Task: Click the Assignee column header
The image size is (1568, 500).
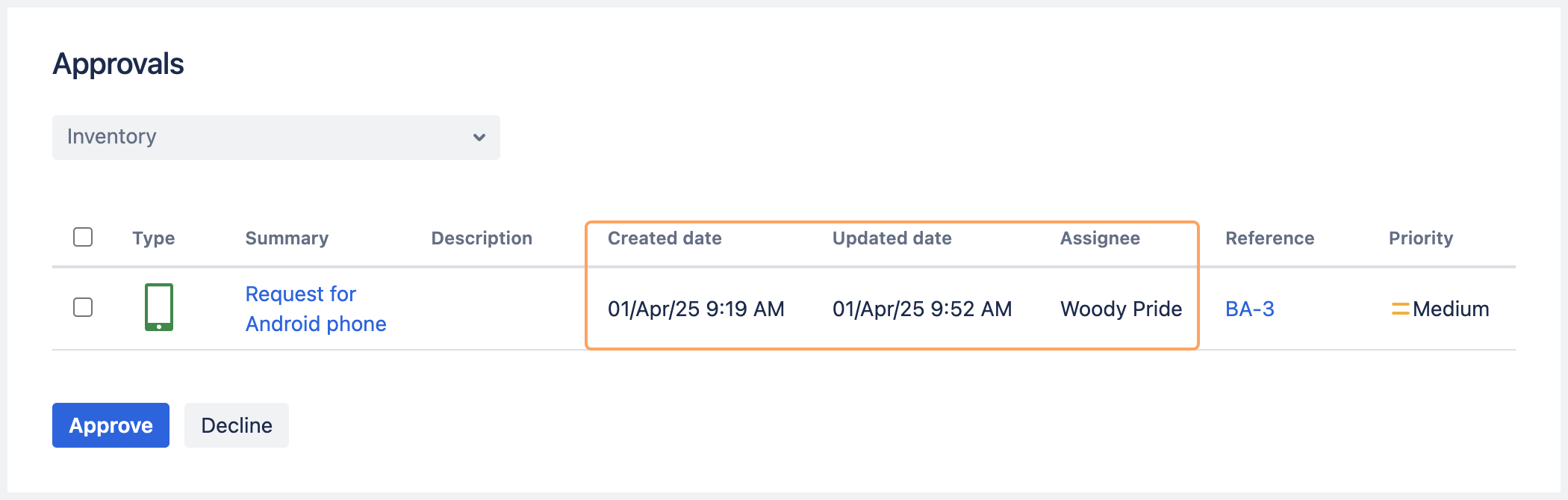Action: point(1100,238)
